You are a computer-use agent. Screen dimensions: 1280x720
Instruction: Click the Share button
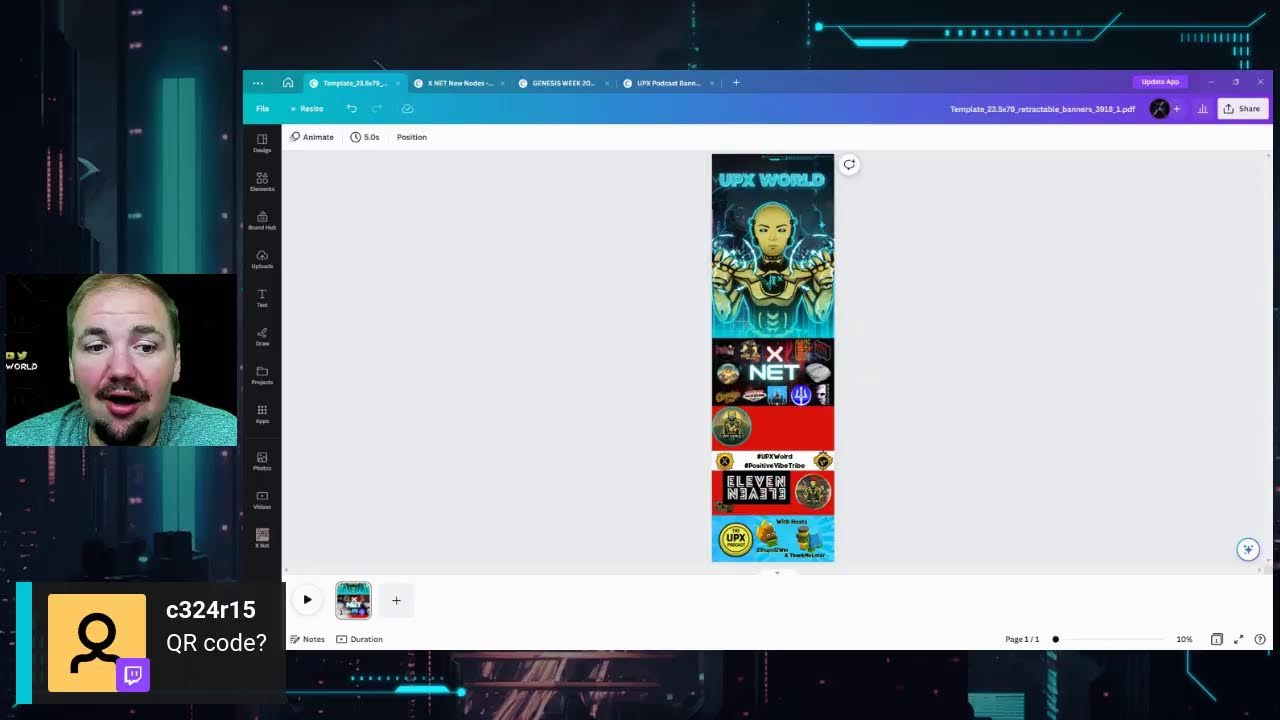(1242, 109)
